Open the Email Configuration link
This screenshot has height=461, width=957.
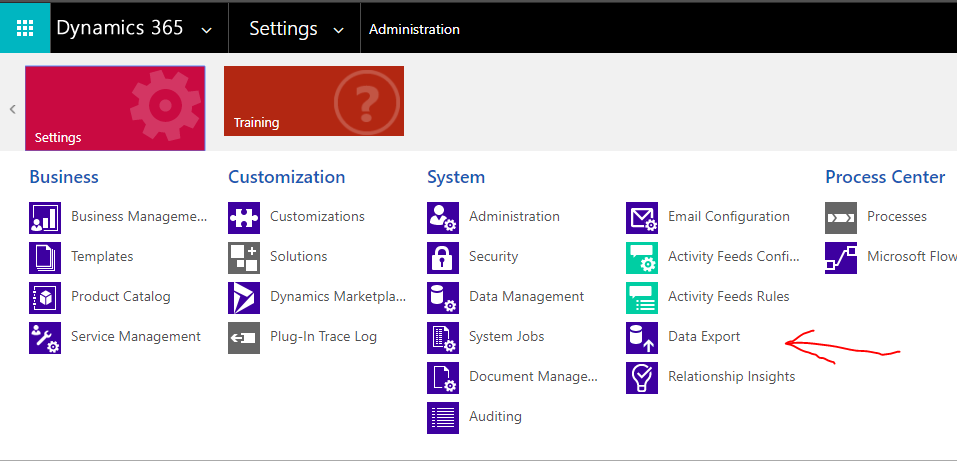pyautogui.click(x=729, y=216)
